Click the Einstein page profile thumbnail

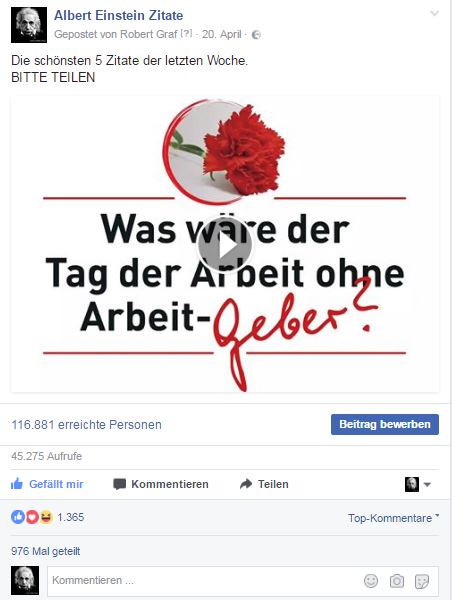click(x=29, y=25)
